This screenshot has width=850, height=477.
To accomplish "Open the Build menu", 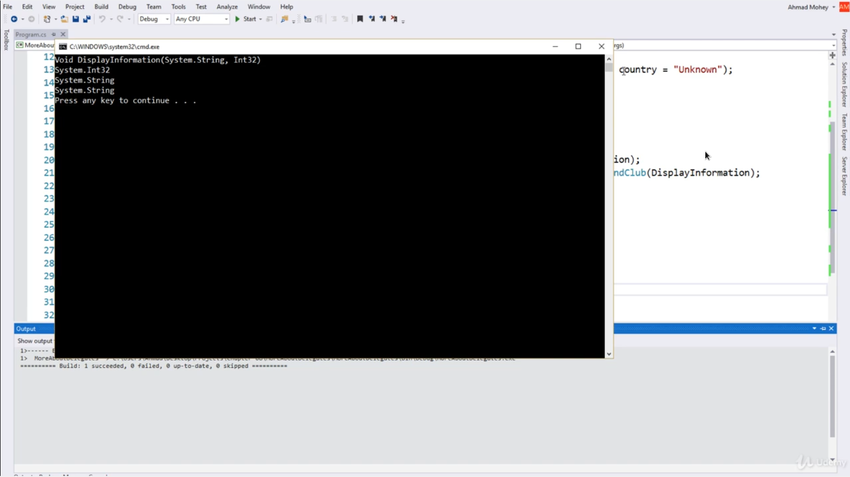I will 101,7.
